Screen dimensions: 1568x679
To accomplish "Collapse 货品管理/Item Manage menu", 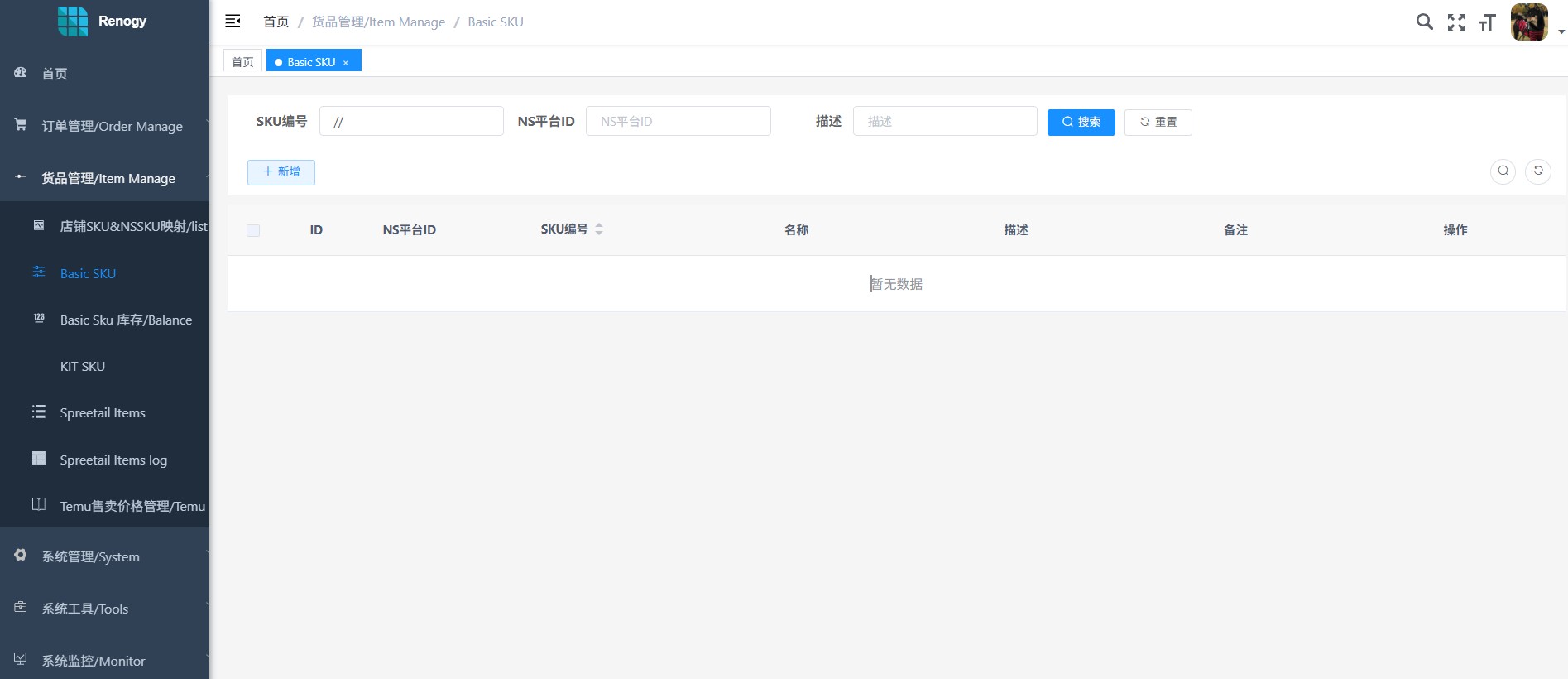I will point(108,178).
